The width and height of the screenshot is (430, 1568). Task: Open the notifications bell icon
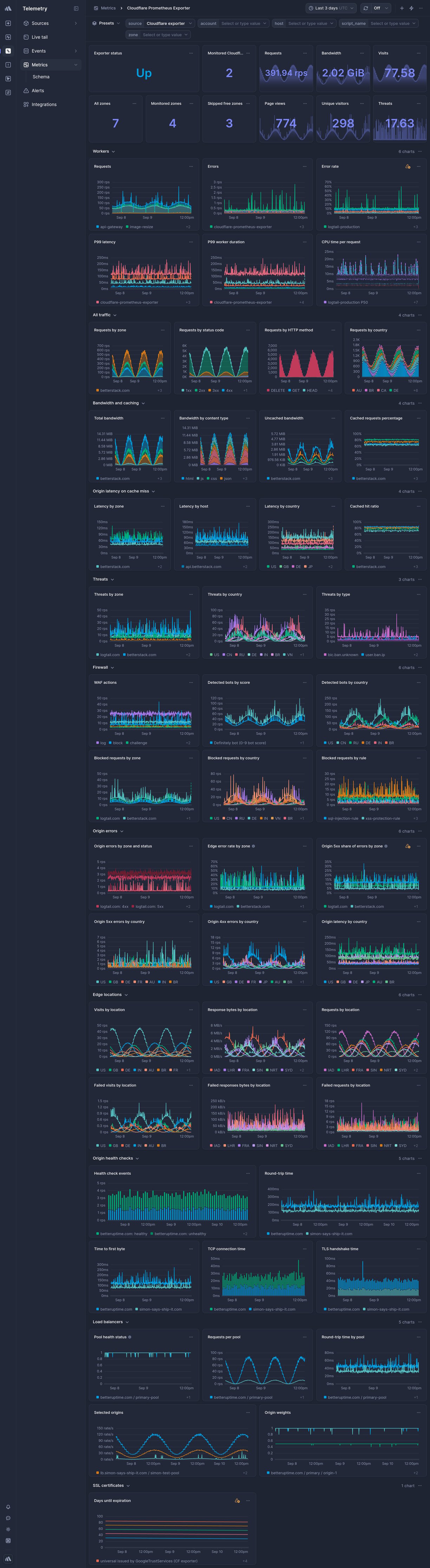(8, 1507)
